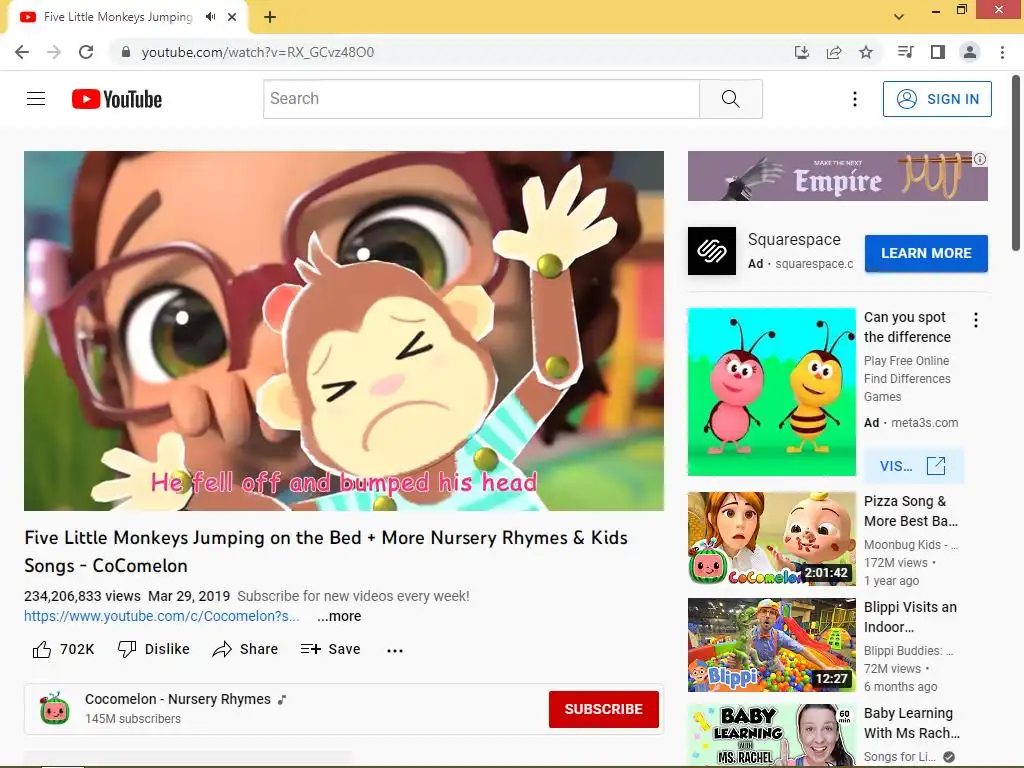Click Pizza Song & More Best Ba... title
Viewport: 1024px width, 768px height.
(x=911, y=511)
